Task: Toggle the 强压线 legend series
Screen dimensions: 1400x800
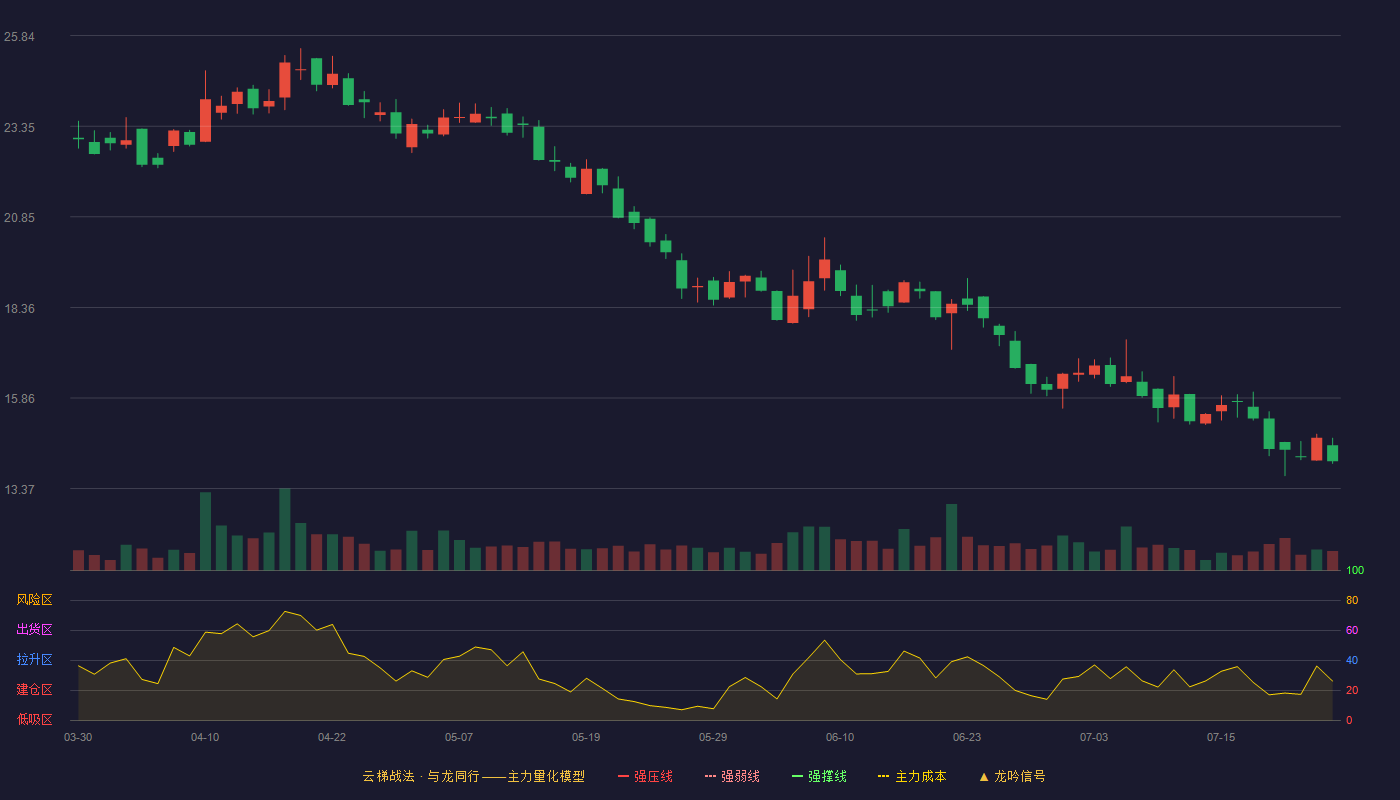Action: click(x=645, y=776)
